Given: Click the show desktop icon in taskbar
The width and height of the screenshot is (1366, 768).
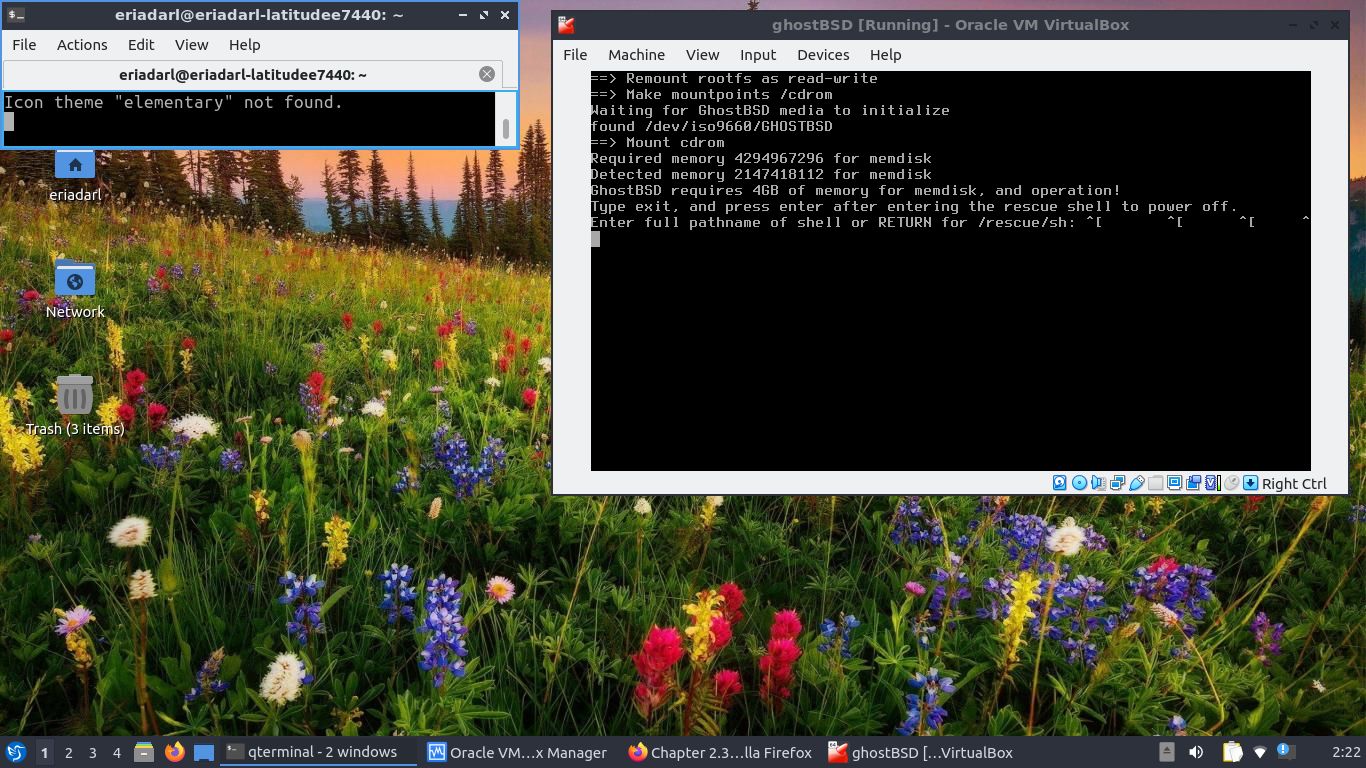Looking at the screenshot, I should (x=204, y=752).
